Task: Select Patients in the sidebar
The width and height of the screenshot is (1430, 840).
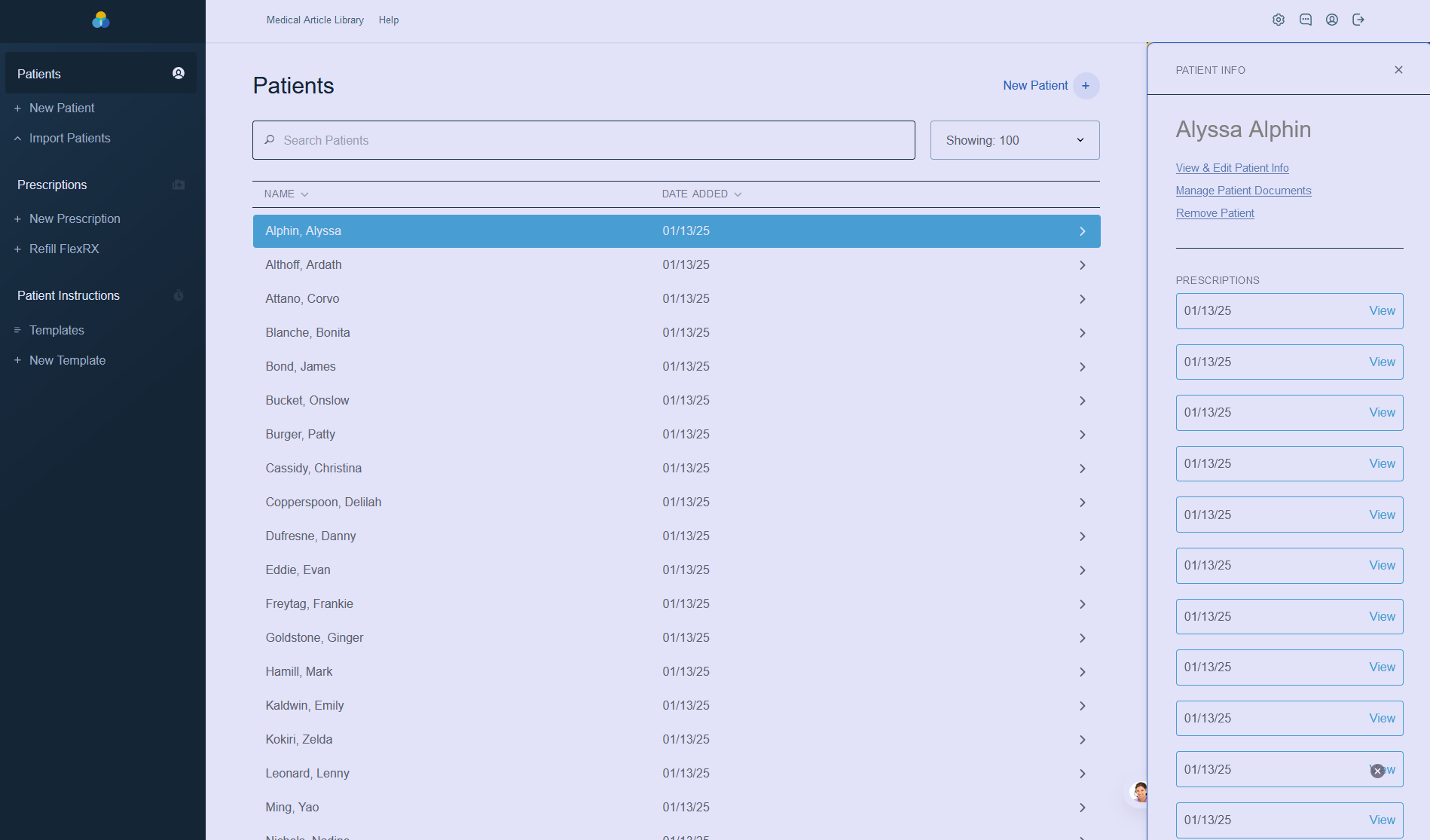Action: click(101, 73)
